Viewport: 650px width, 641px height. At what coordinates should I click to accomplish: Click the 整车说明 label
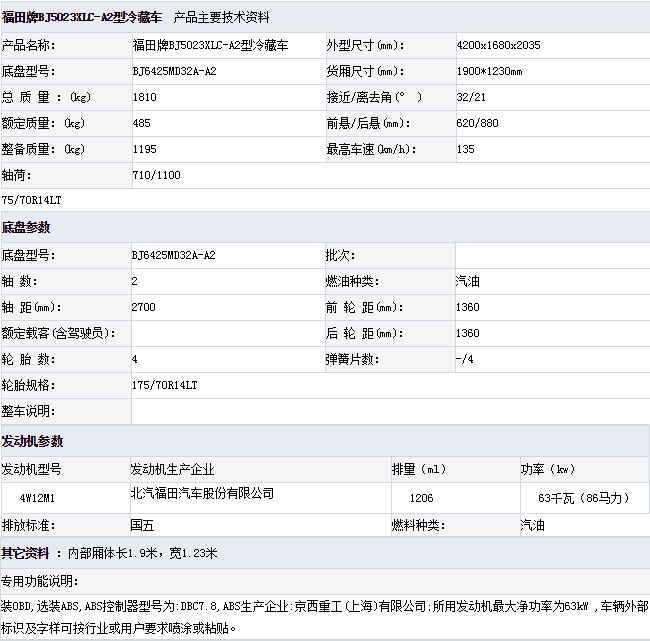click(x=28, y=411)
